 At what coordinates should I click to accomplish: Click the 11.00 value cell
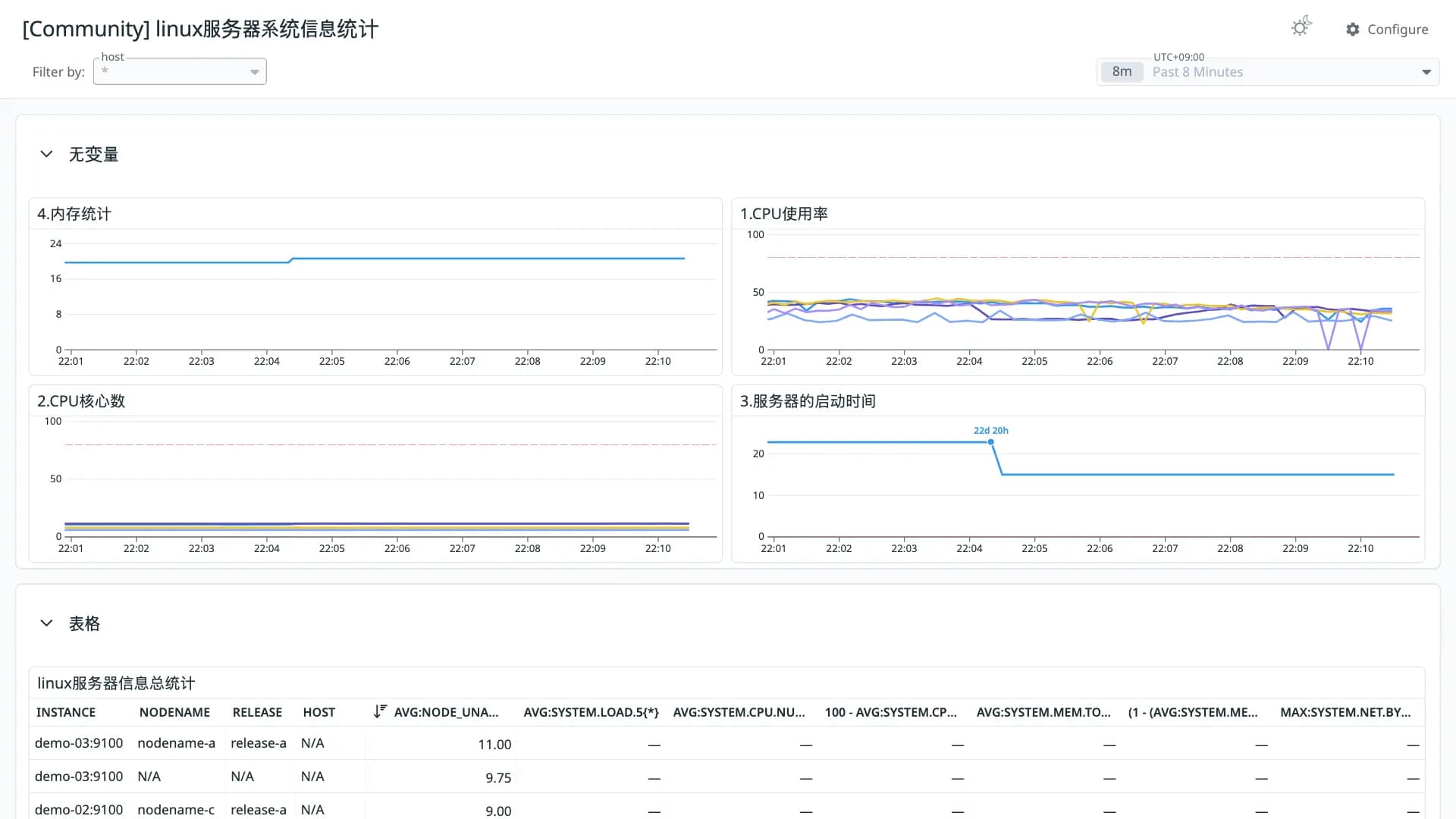point(494,745)
